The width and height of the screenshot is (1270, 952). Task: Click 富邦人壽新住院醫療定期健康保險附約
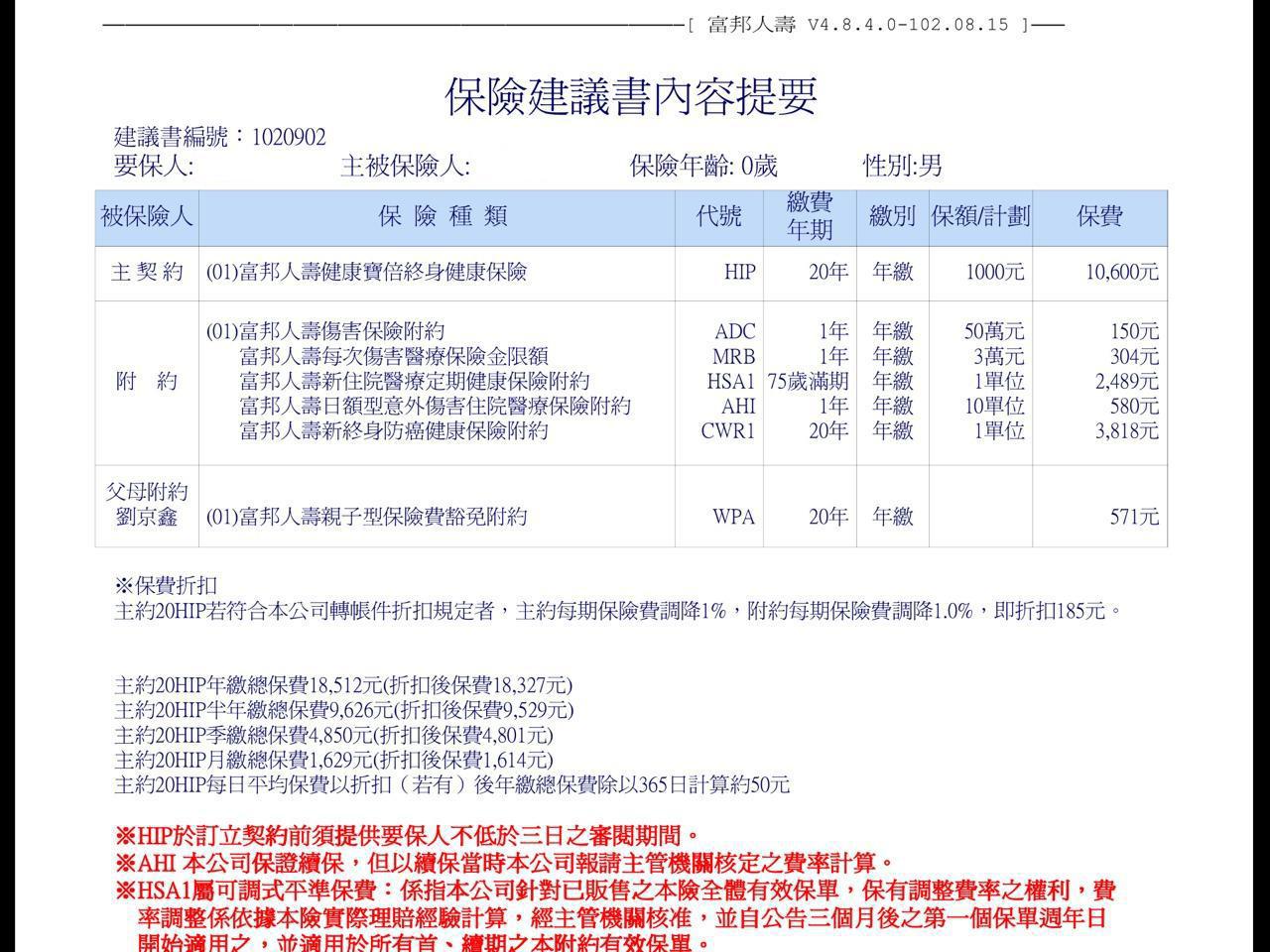(x=415, y=381)
